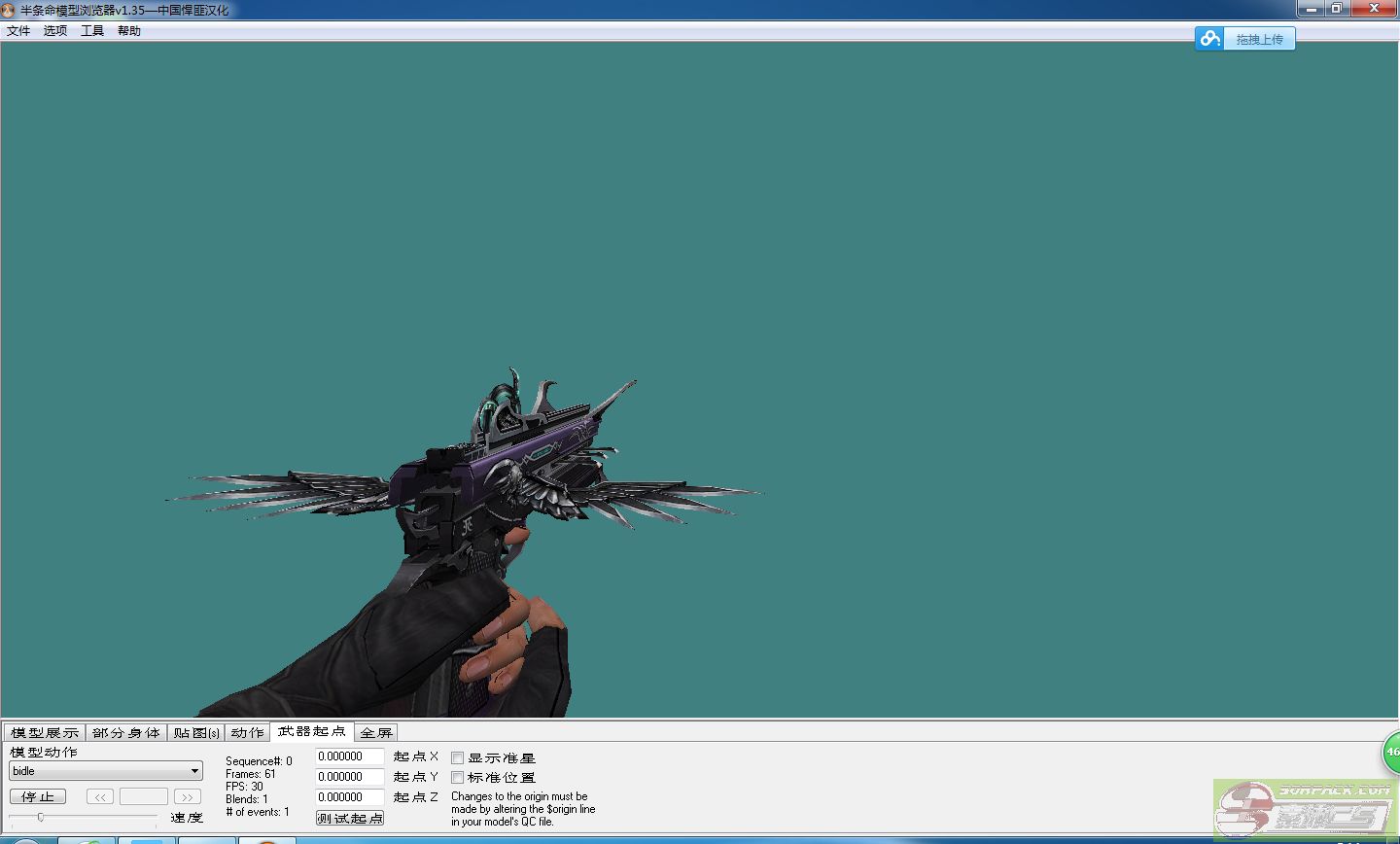
Task: Click the green 46 badge at right edge
Action: coord(1391,752)
